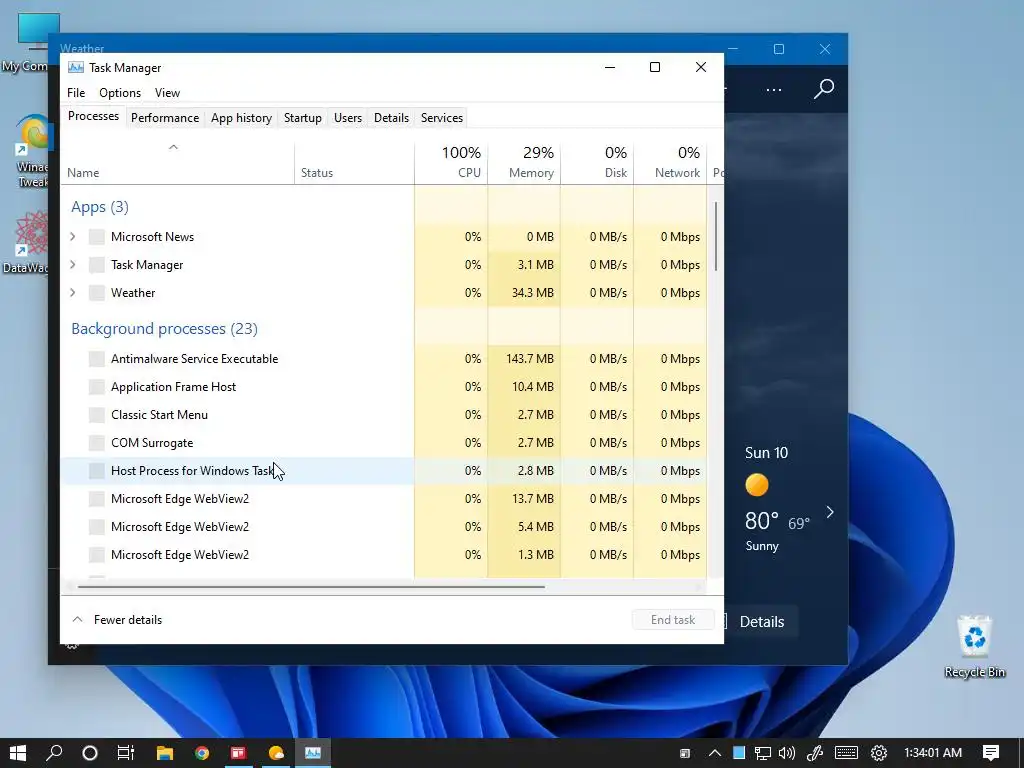Viewport: 1024px width, 768px height.
Task: Click the Antimalware Service Executable icon
Action: click(97, 359)
